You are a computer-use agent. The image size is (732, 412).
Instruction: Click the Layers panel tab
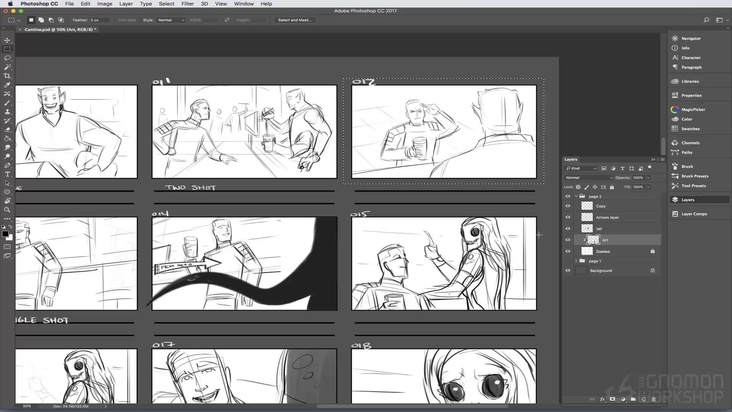point(571,160)
